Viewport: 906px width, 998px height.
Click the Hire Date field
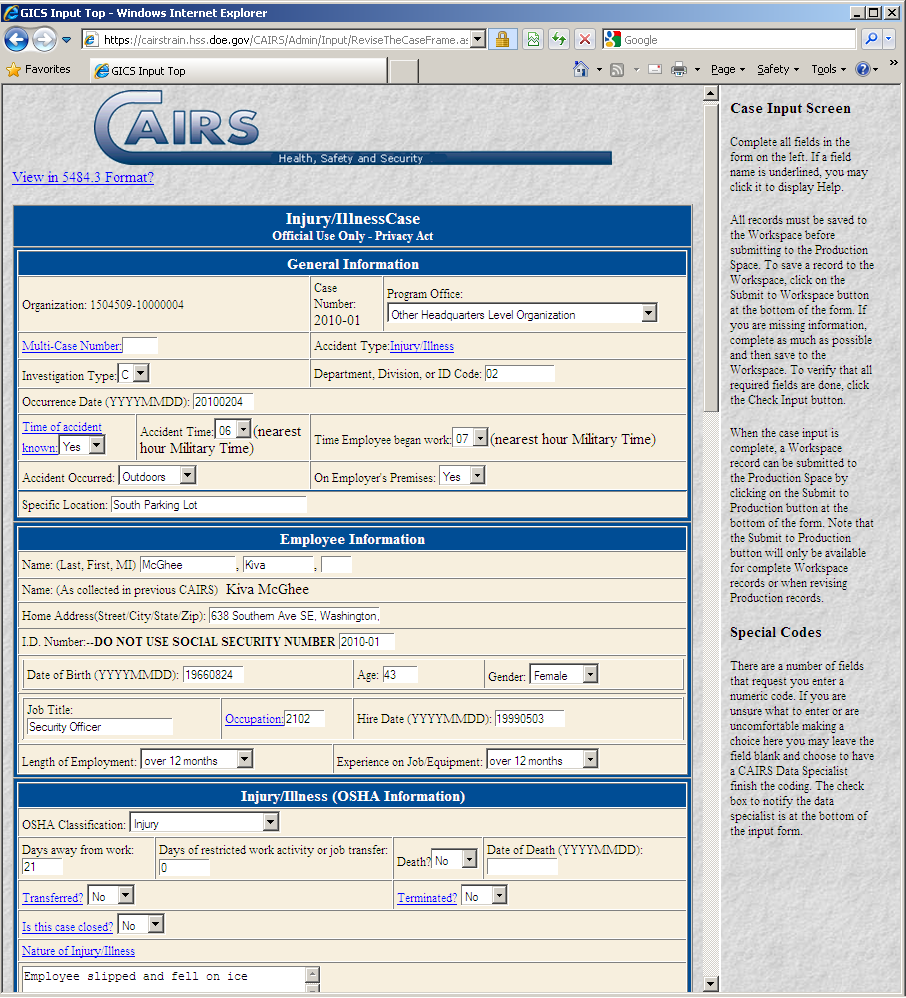pyautogui.click(x=529, y=719)
